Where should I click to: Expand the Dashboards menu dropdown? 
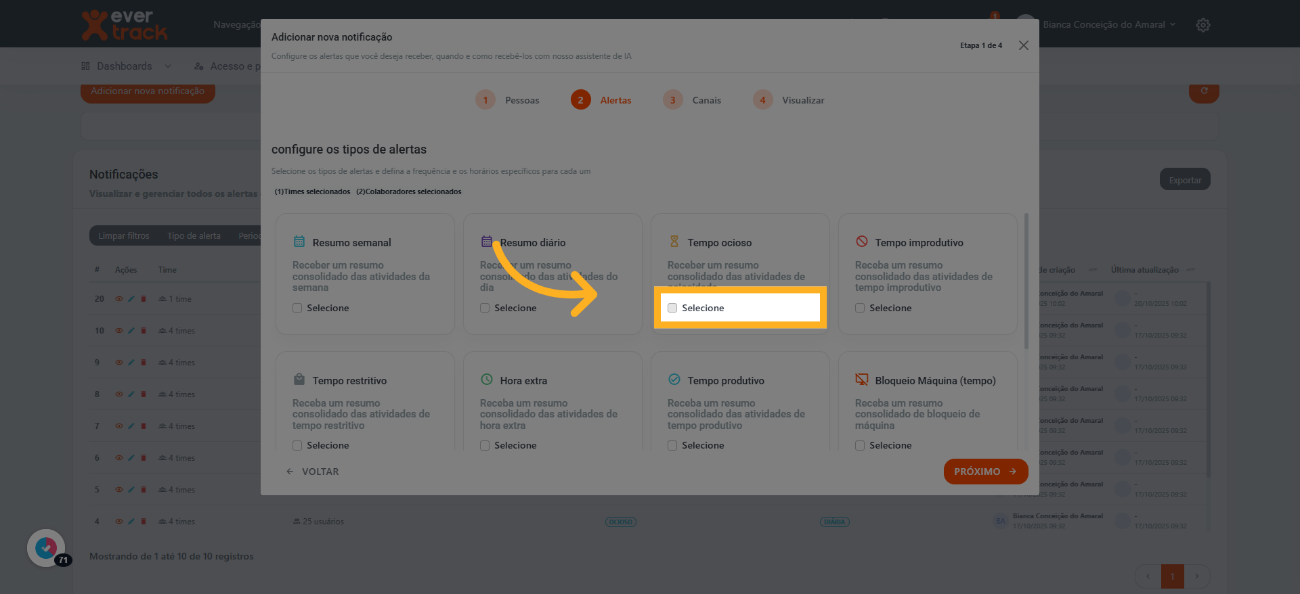pos(126,66)
